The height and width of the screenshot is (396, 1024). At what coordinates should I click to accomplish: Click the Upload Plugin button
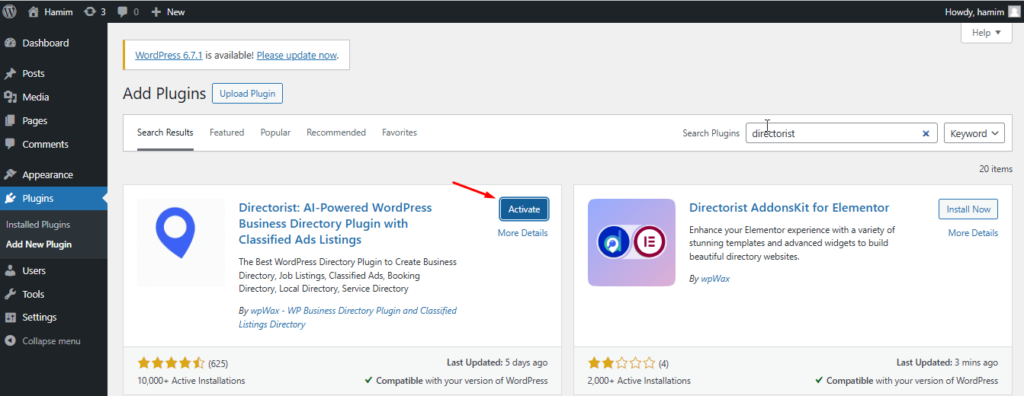pyautogui.click(x=248, y=93)
